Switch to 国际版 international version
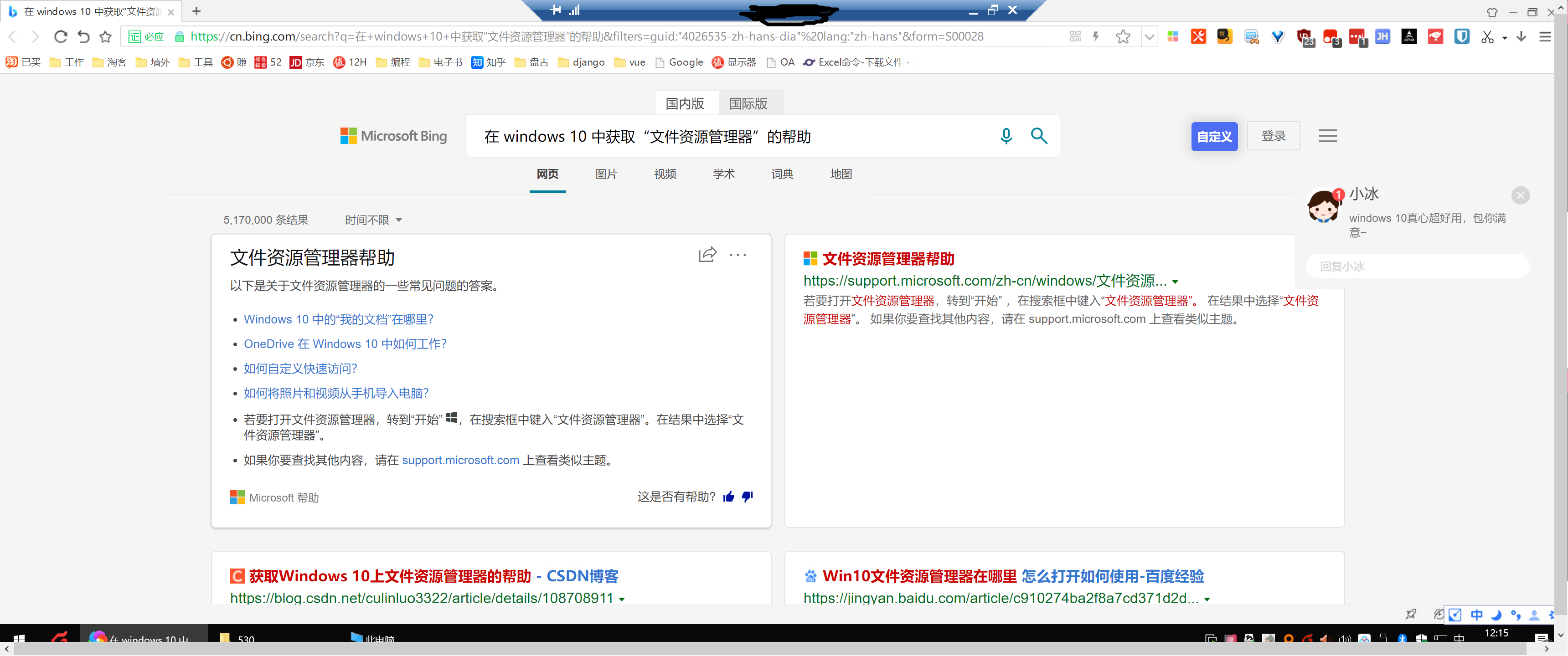 coord(748,103)
